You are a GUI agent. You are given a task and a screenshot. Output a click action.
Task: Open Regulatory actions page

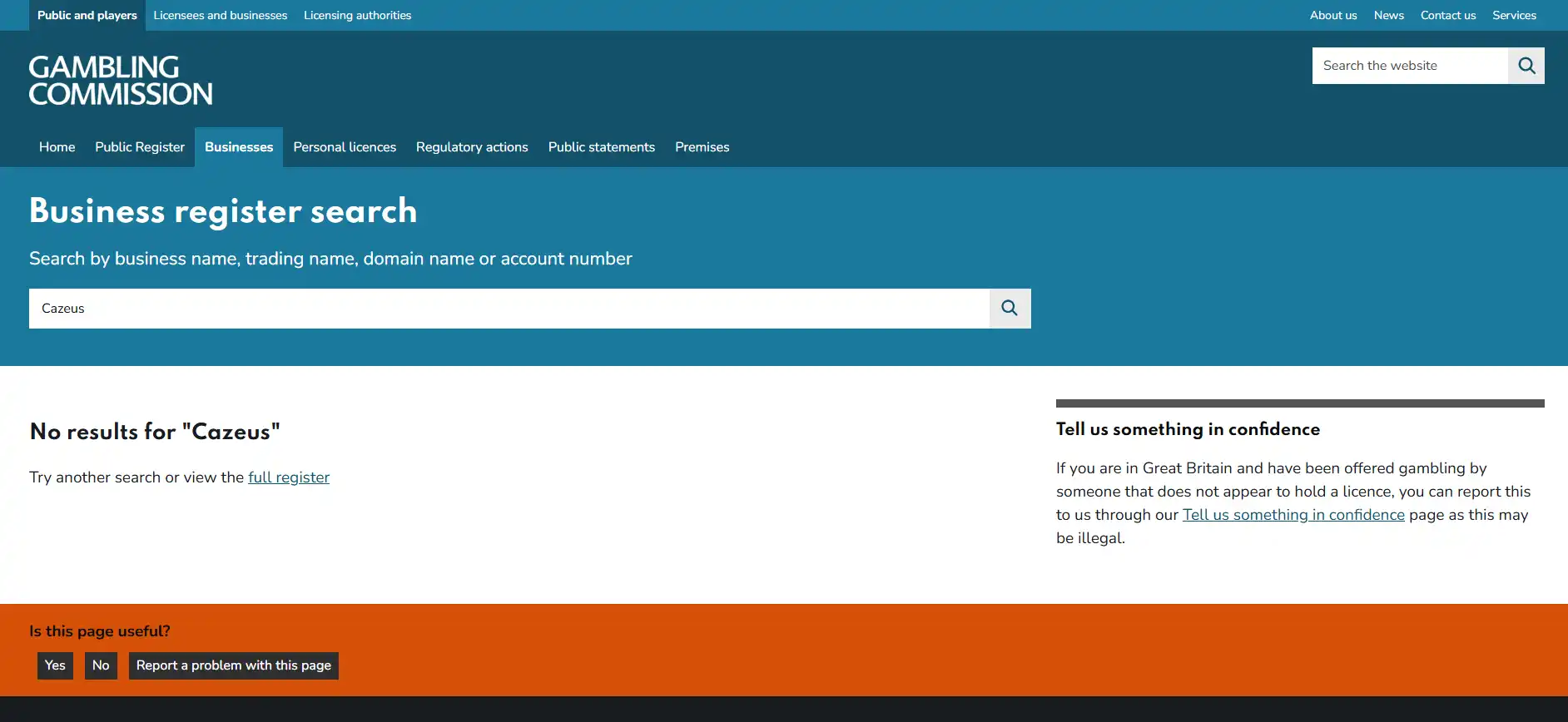click(x=472, y=147)
